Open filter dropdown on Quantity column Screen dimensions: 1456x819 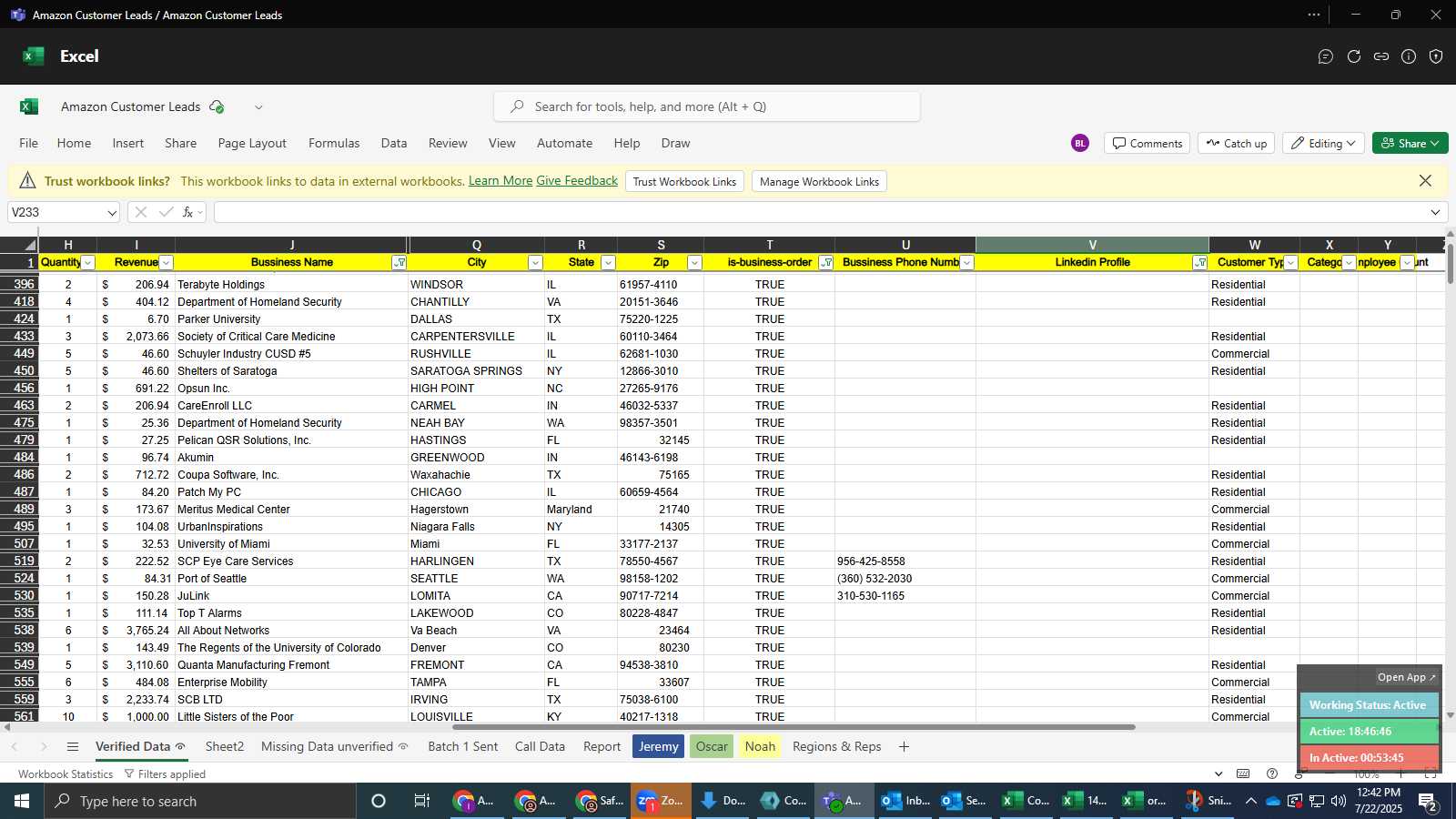click(88, 263)
